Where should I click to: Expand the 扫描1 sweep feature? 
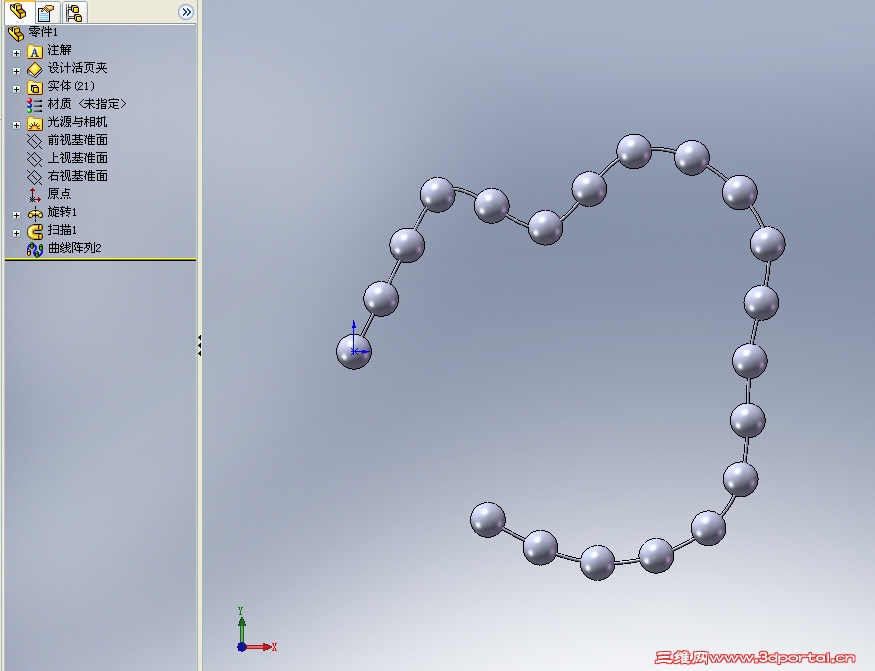tap(16, 233)
